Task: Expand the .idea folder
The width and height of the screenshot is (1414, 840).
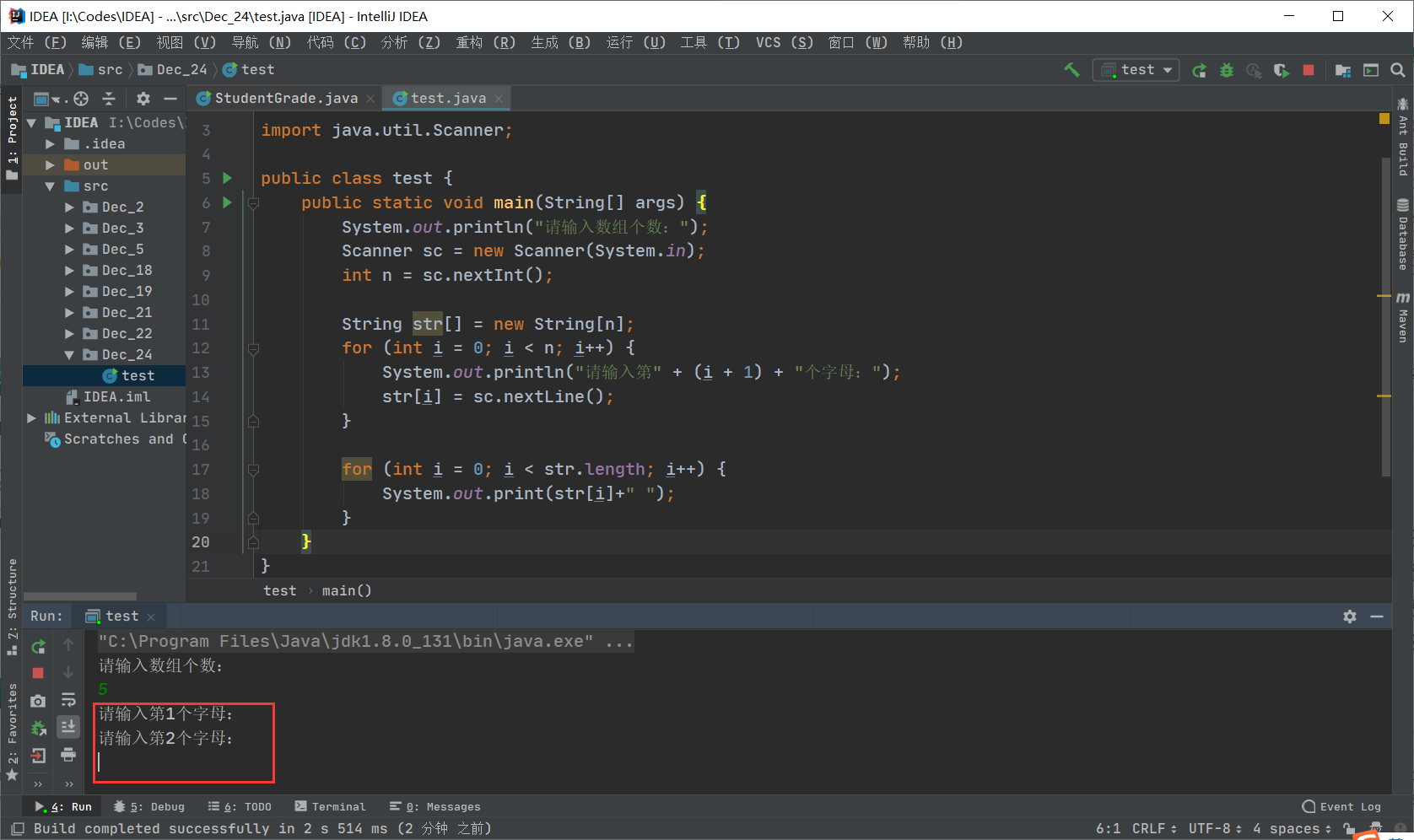Action: click(51, 144)
